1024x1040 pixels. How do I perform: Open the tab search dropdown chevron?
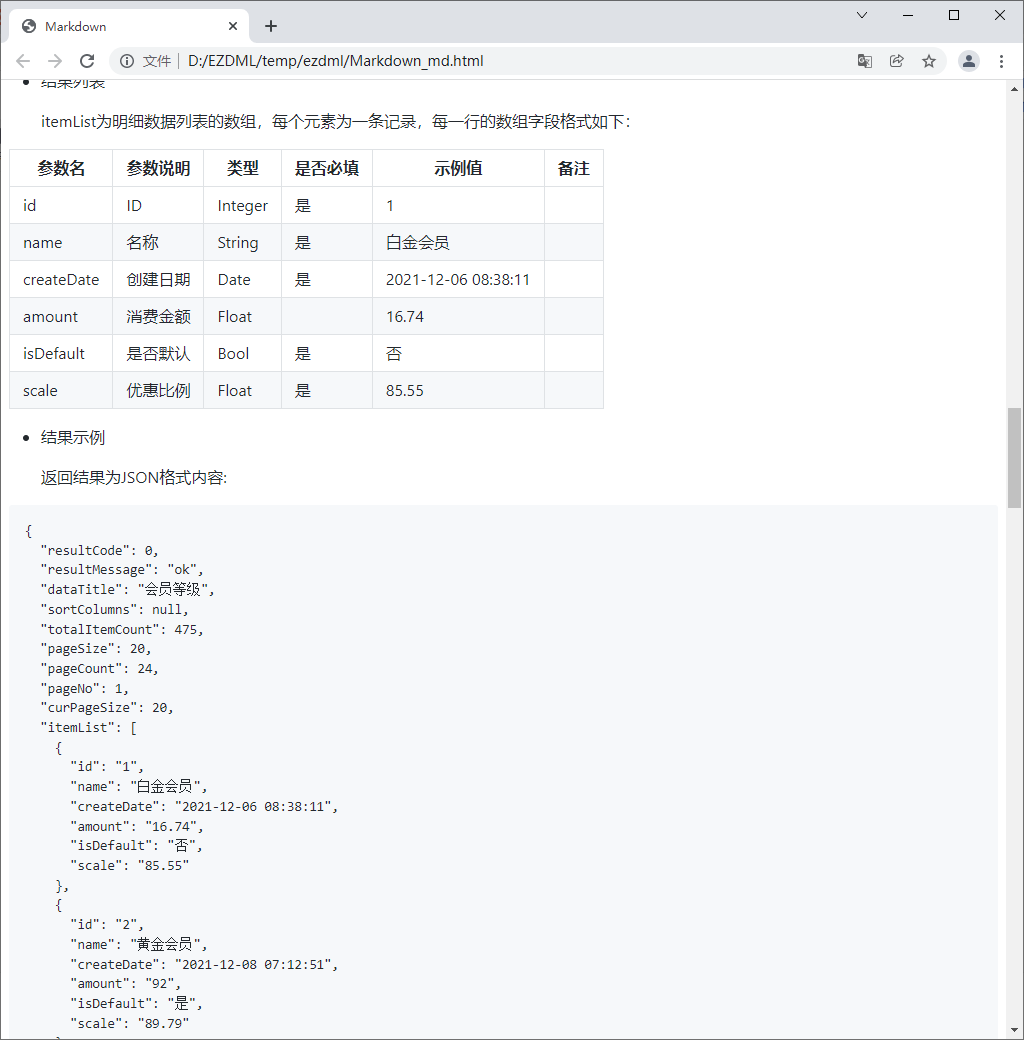(862, 16)
